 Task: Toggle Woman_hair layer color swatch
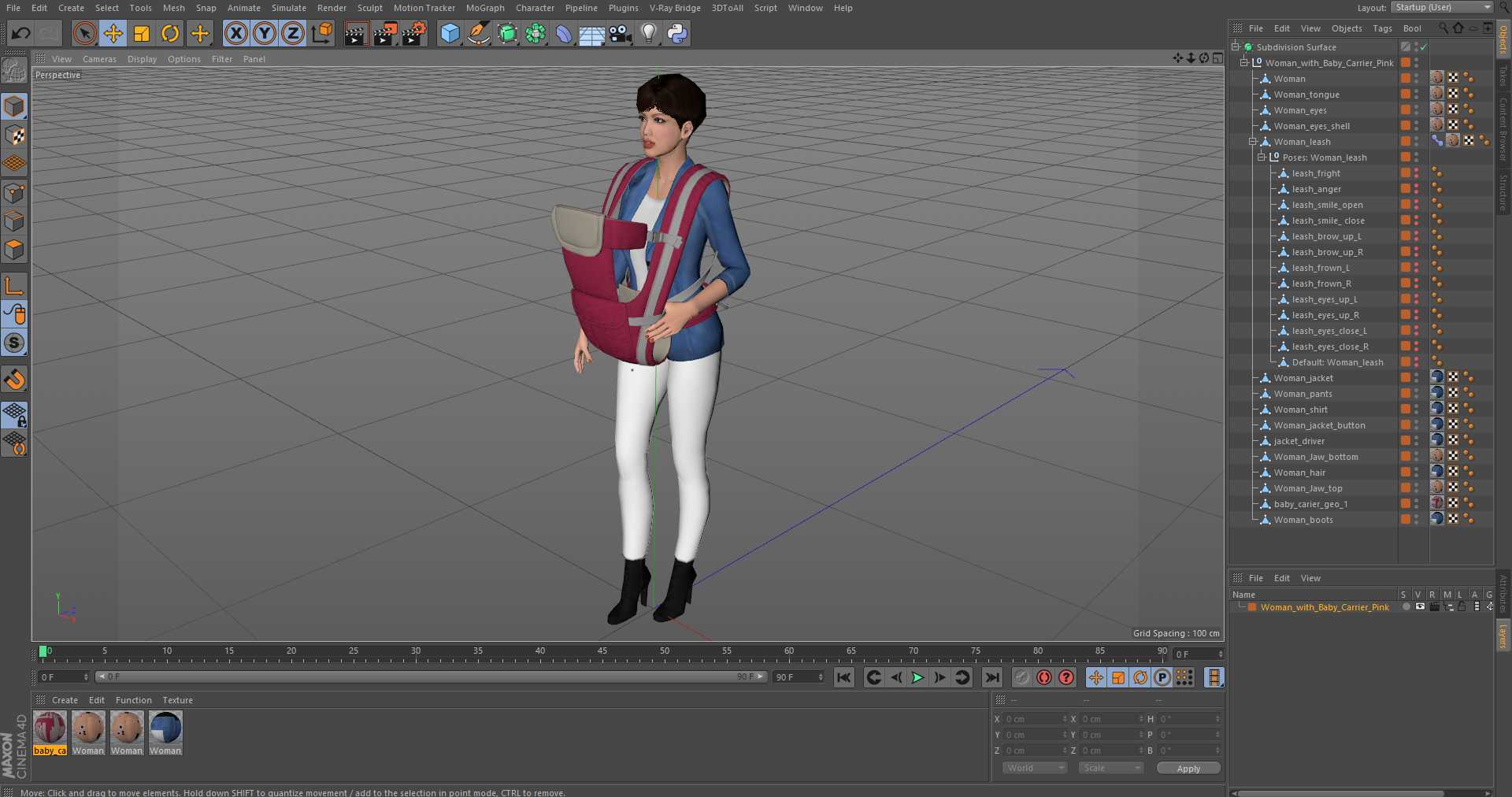tap(1405, 473)
